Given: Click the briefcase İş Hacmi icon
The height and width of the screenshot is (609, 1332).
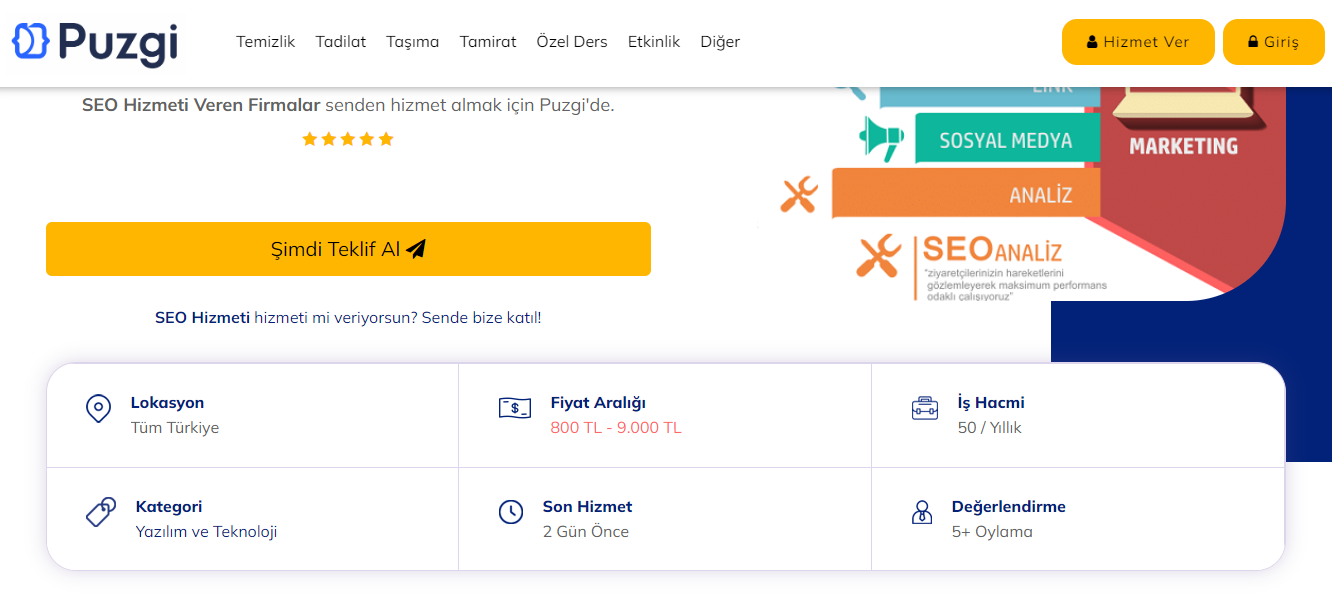Looking at the screenshot, I should click(925, 408).
